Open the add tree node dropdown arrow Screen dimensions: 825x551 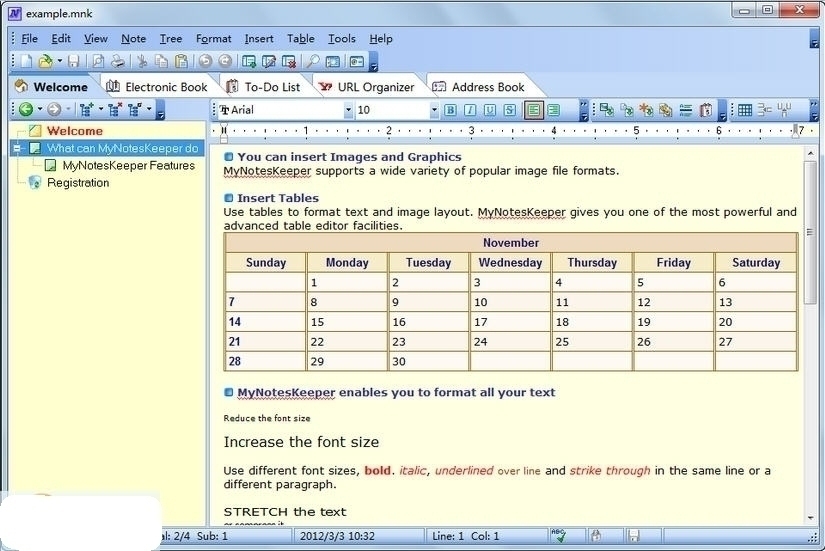pyautogui.click(x=100, y=109)
